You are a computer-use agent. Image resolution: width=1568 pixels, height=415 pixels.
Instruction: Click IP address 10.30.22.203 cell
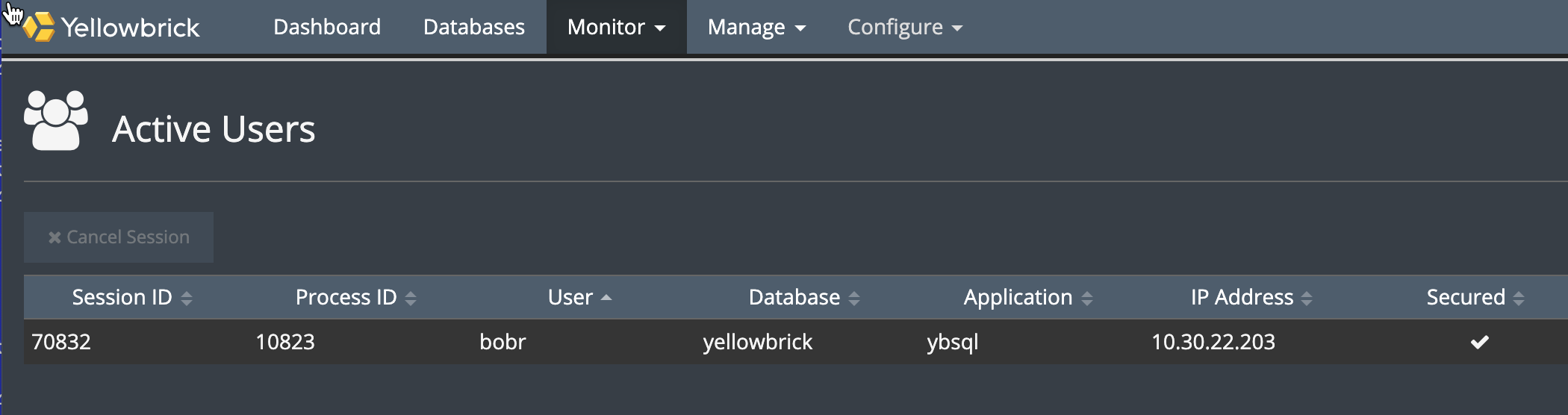[x=1213, y=342]
